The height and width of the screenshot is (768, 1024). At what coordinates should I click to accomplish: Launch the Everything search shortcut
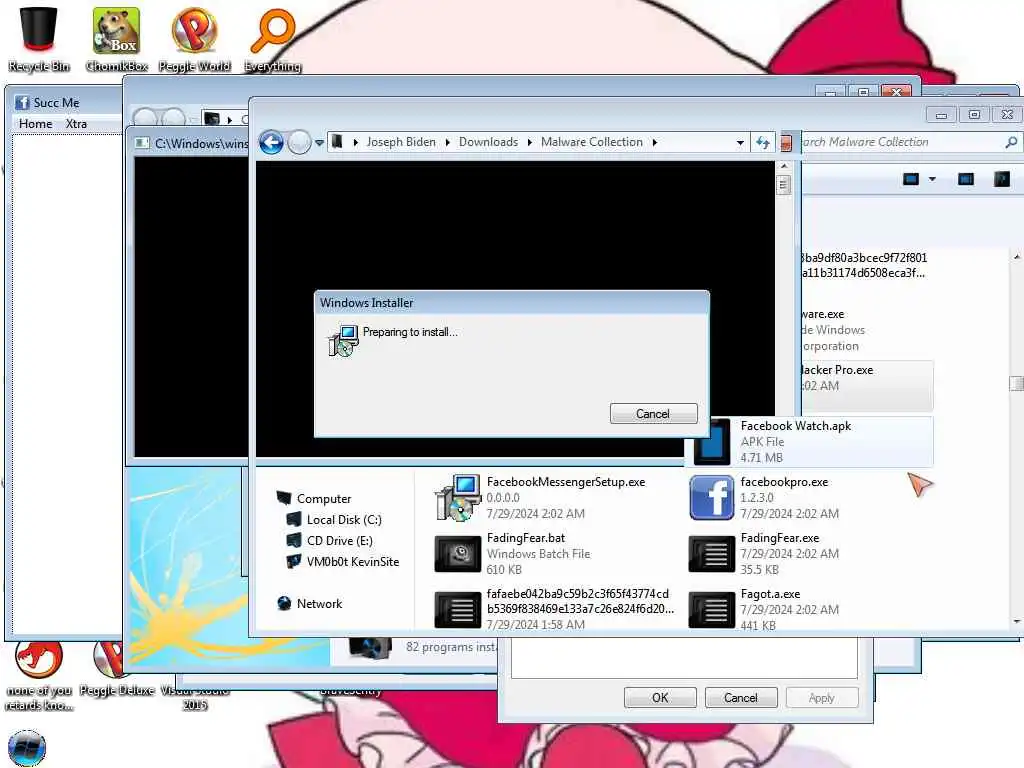coord(272,38)
